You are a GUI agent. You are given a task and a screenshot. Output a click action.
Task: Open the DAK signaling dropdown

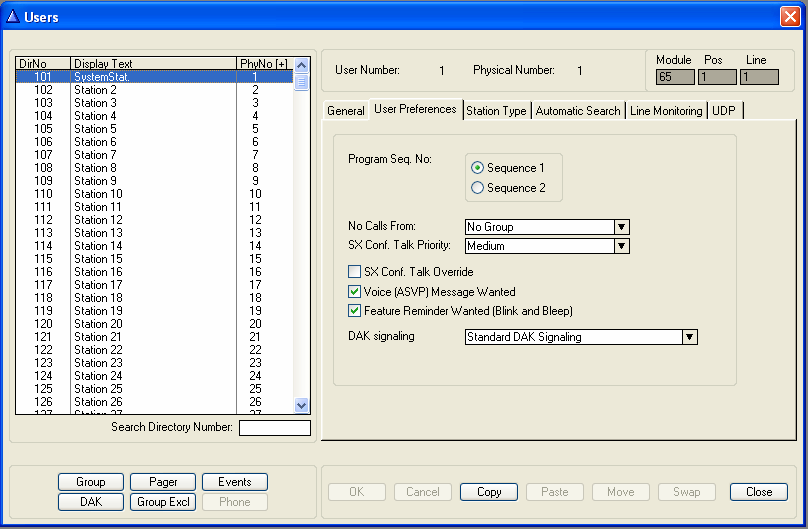click(689, 337)
